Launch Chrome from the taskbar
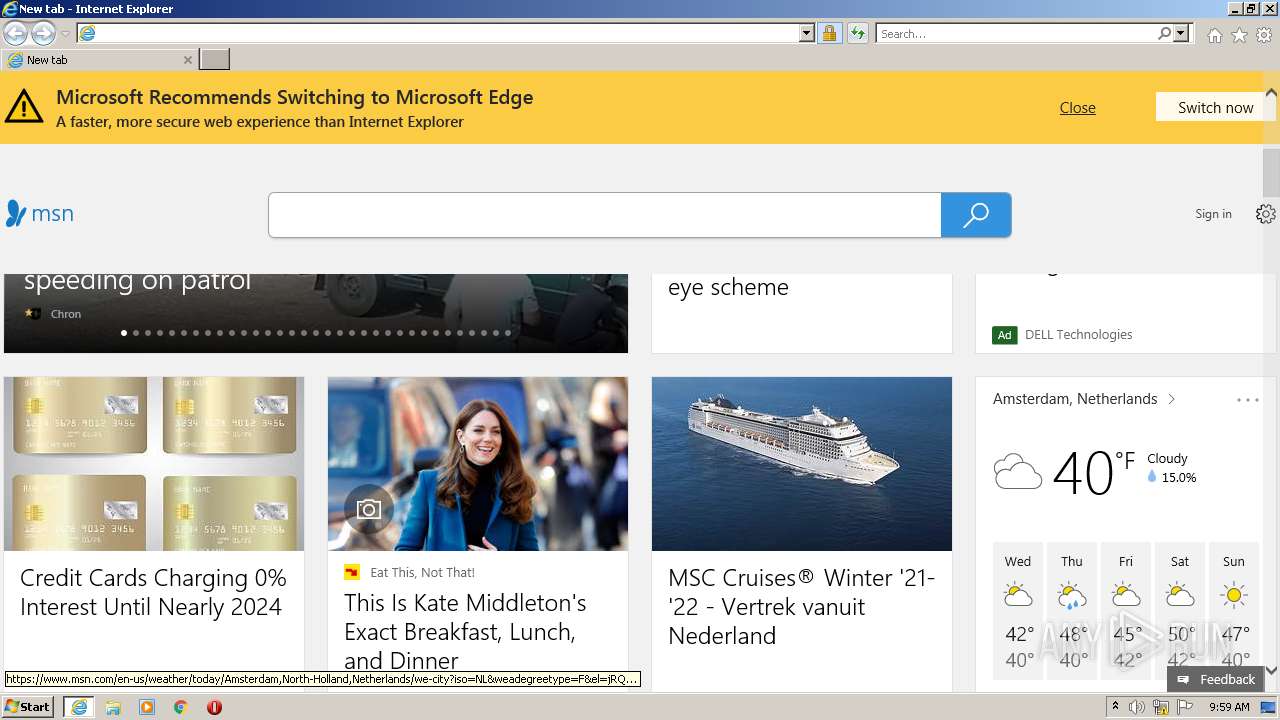The image size is (1280, 720). pyautogui.click(x=181, y=707)
